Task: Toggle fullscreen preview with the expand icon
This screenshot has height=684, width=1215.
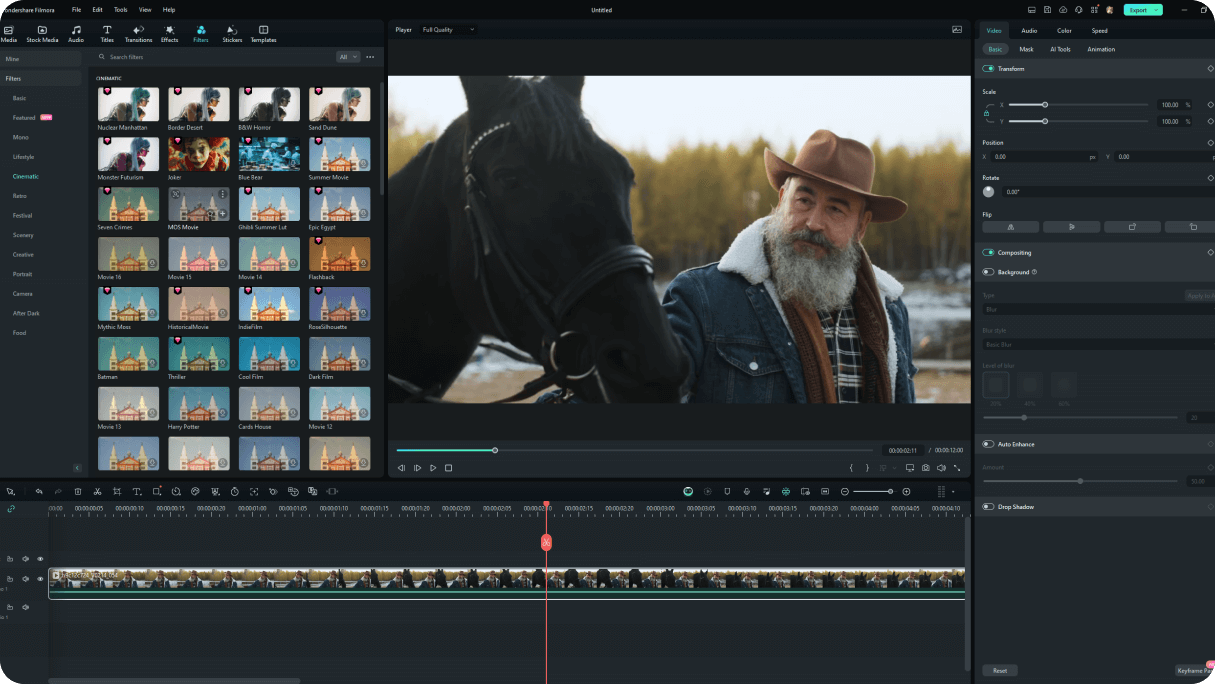Action: pyautogui.click(x=957, y=468)
